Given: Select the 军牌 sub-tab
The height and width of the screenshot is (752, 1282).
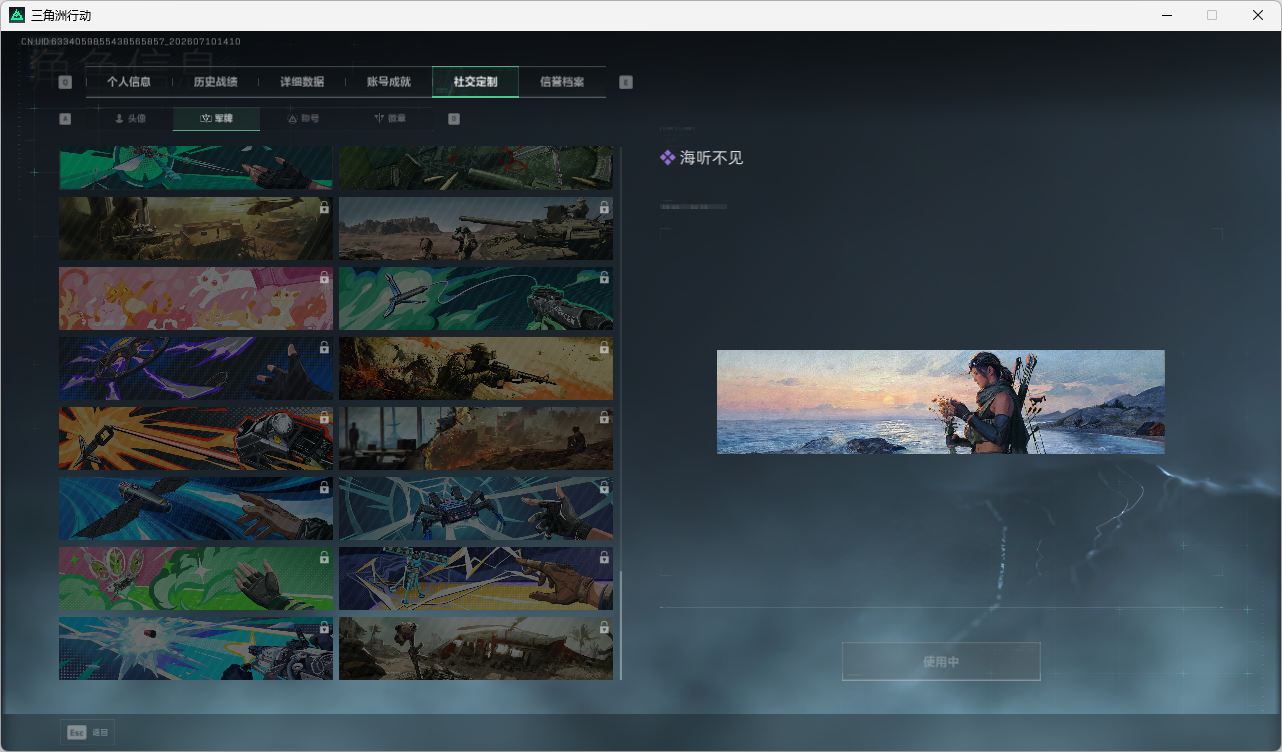Looking at the screenshot, I should pyautogui.click(x=216, y=119).
